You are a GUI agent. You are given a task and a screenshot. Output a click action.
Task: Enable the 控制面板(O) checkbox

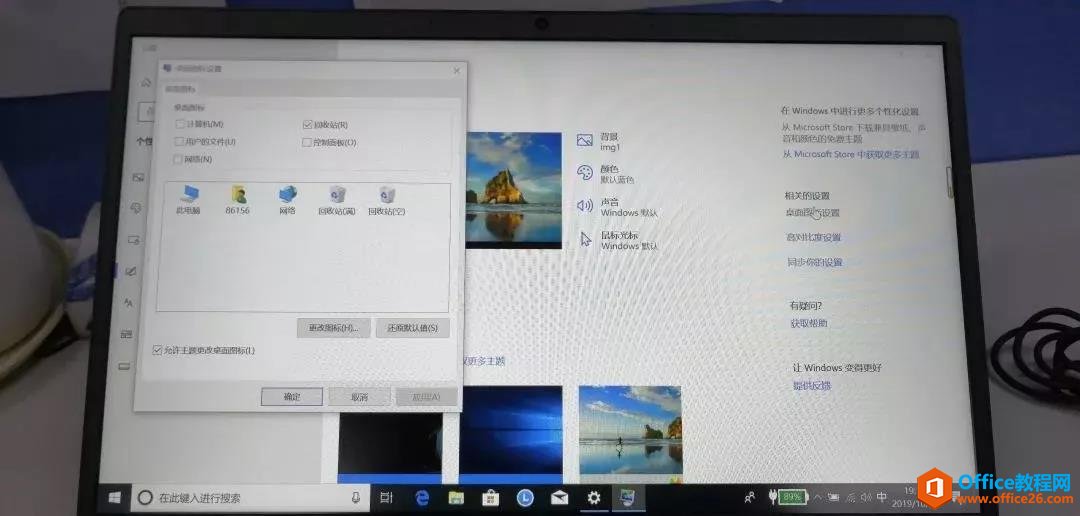[307, 143]
